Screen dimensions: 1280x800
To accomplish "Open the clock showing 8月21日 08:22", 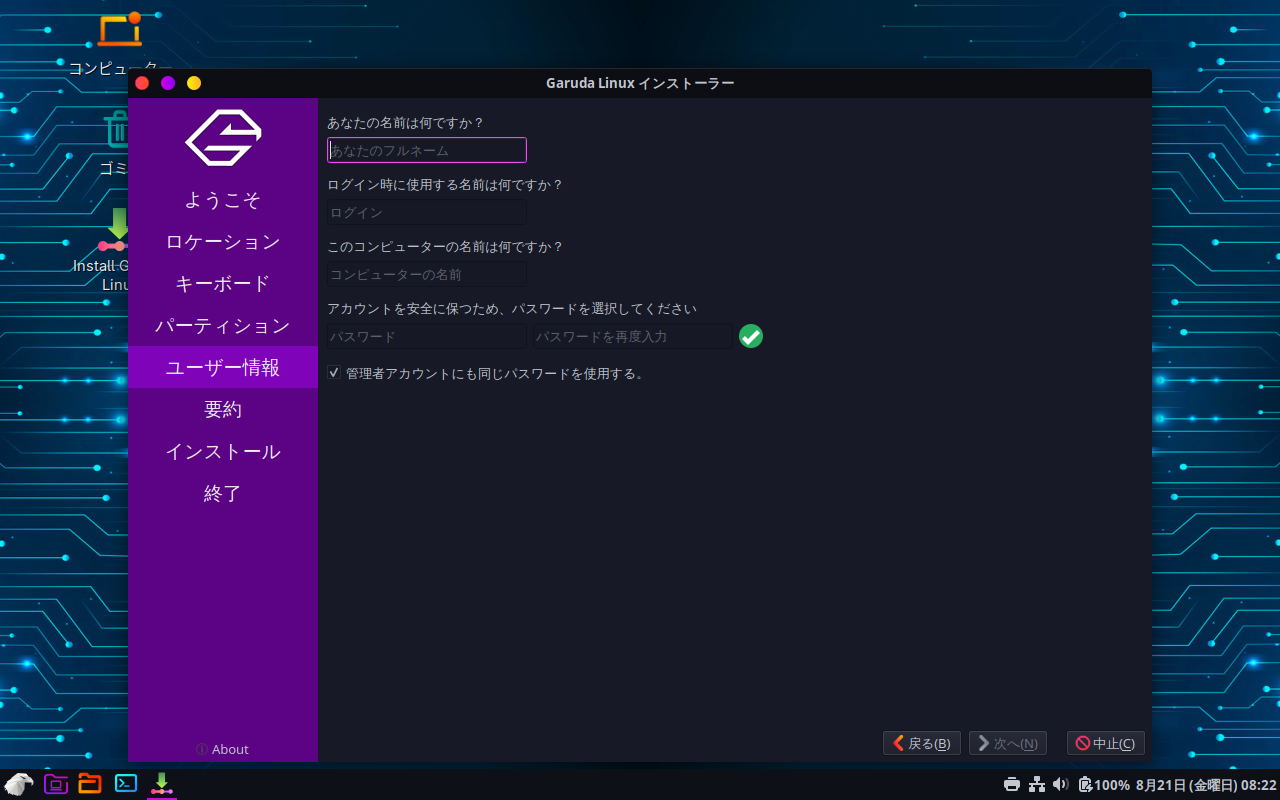I will click(1206, 785).
